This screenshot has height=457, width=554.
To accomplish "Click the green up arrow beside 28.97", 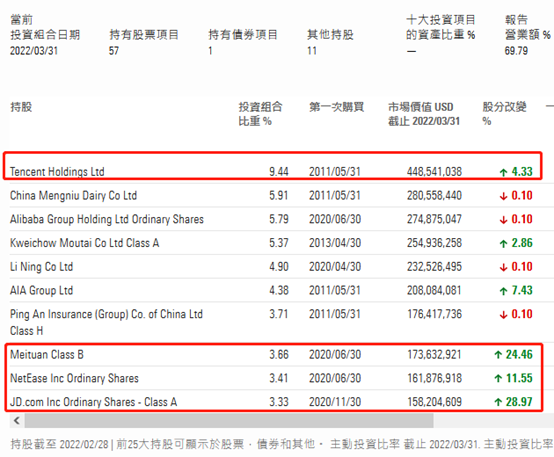I will (x=498, y=402).
